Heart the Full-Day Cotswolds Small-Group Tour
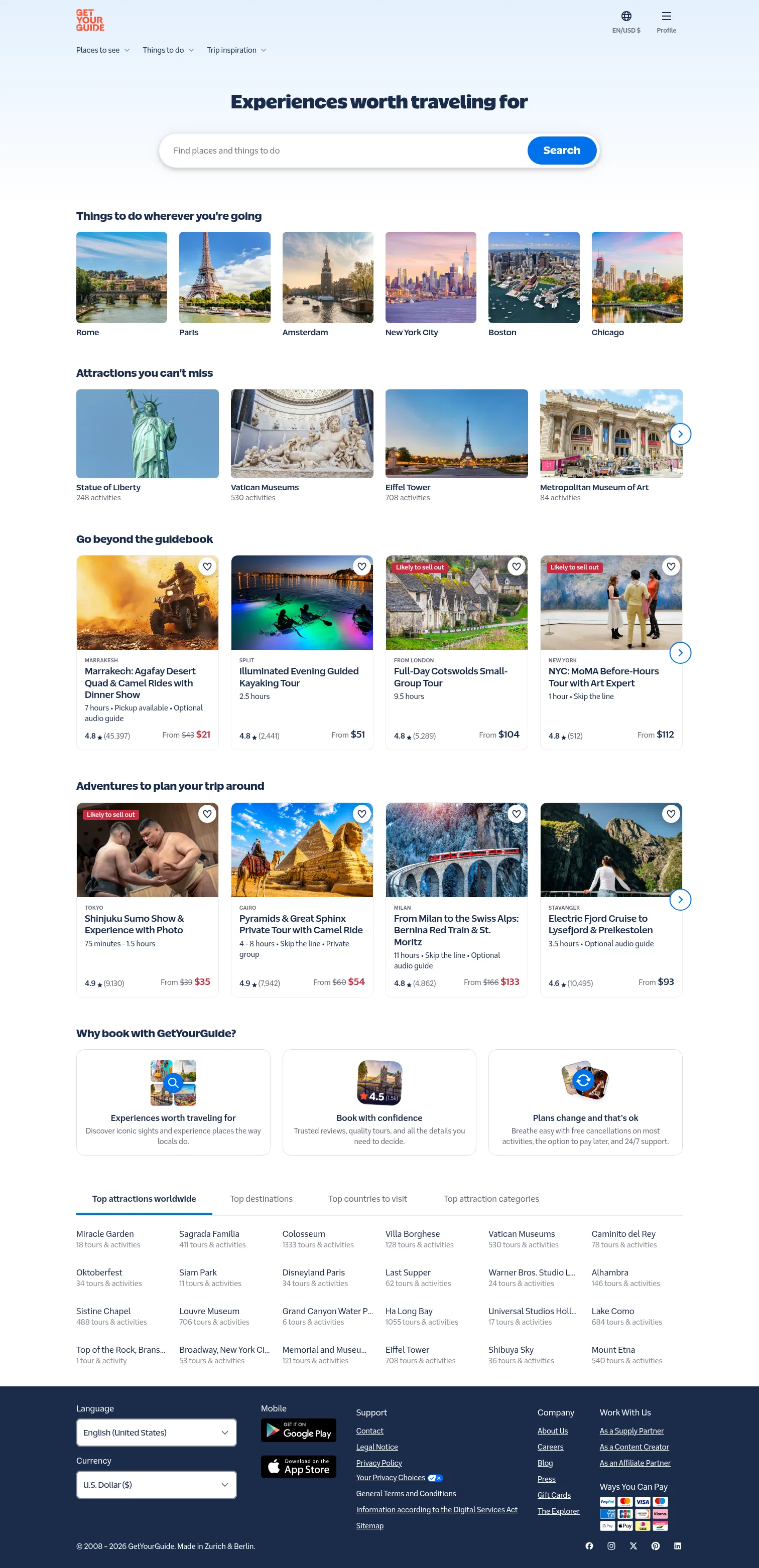This screenshot has height=1568, width=759. (x=517, y=566)
